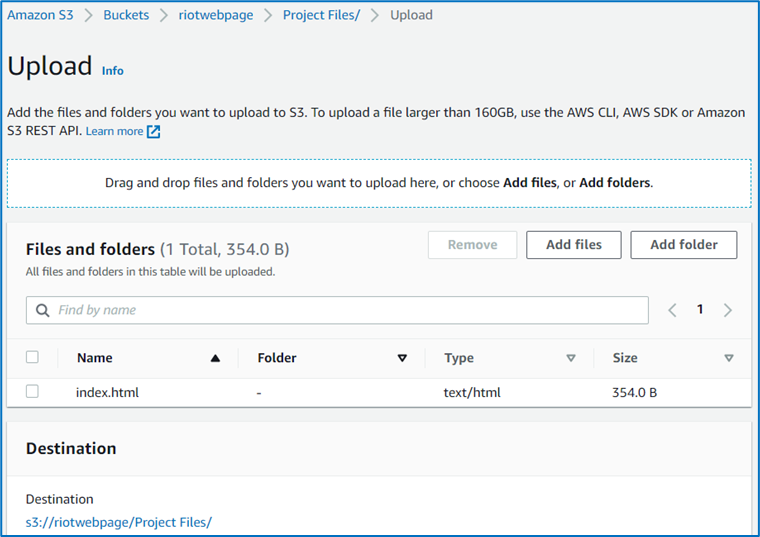
Task: Sort by Type using the triangle arrow
Action: click(x=571, y=358)
